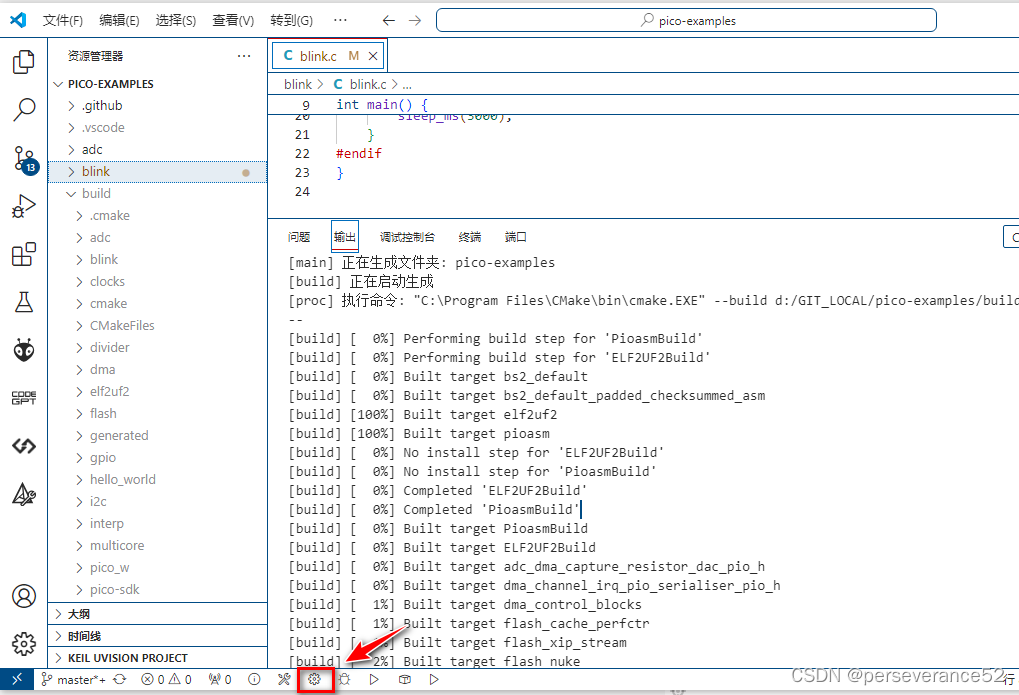Open the 文件(F) menu
Screen dimensions: 1019x695
(63, 20)
